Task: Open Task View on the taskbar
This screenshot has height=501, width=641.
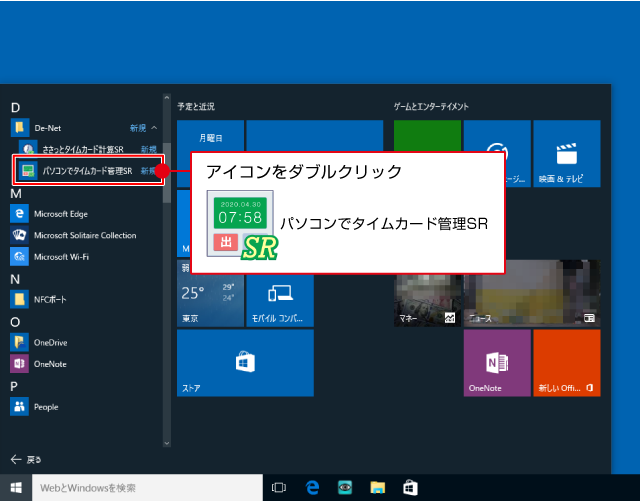Action: (279, 488)
